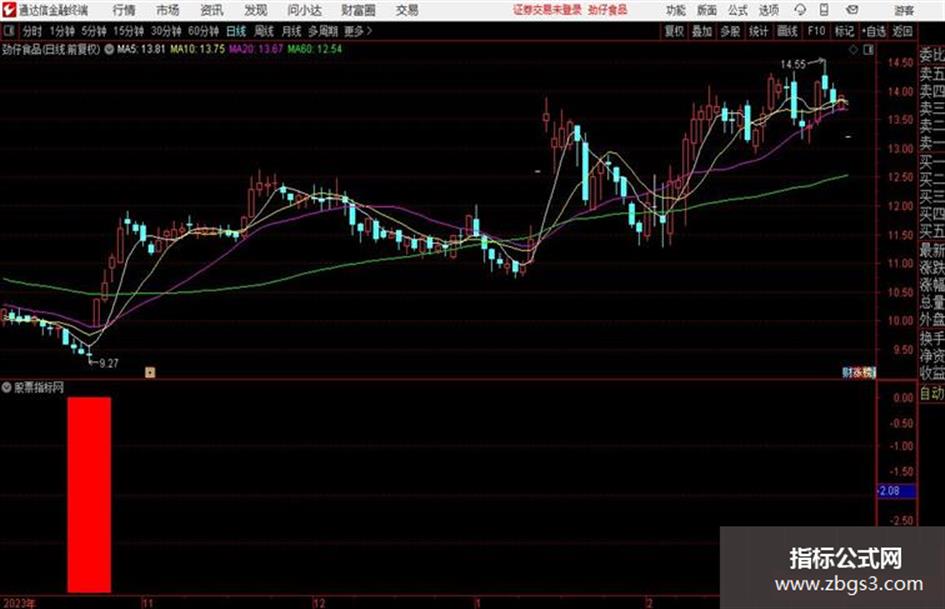Viewport: 945px width, 609px height.
Task: Open the 发现 menu
Action: (256, 10)
